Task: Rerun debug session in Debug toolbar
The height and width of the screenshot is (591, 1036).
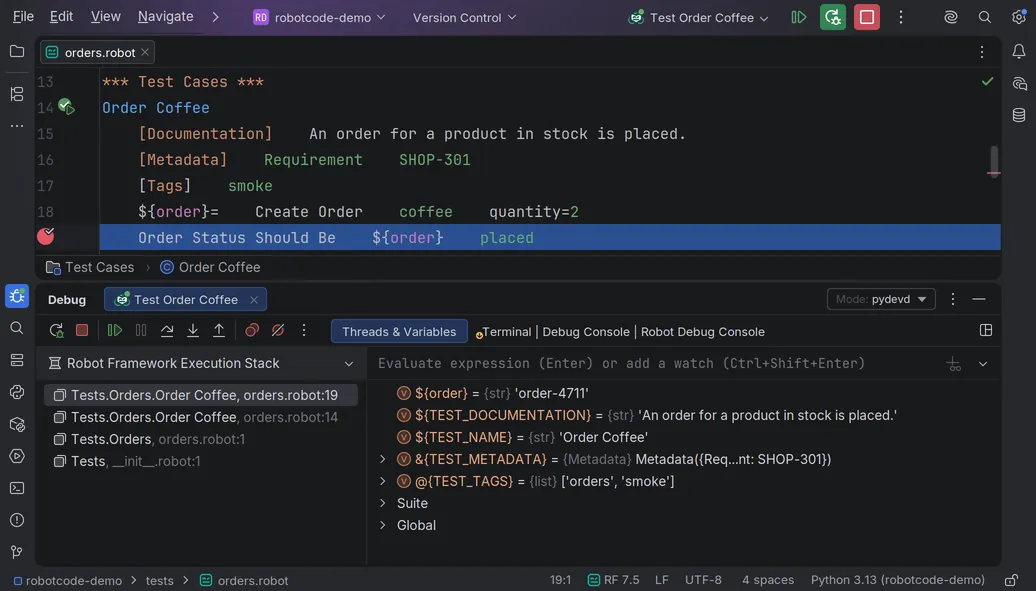Action: (56, 330)
